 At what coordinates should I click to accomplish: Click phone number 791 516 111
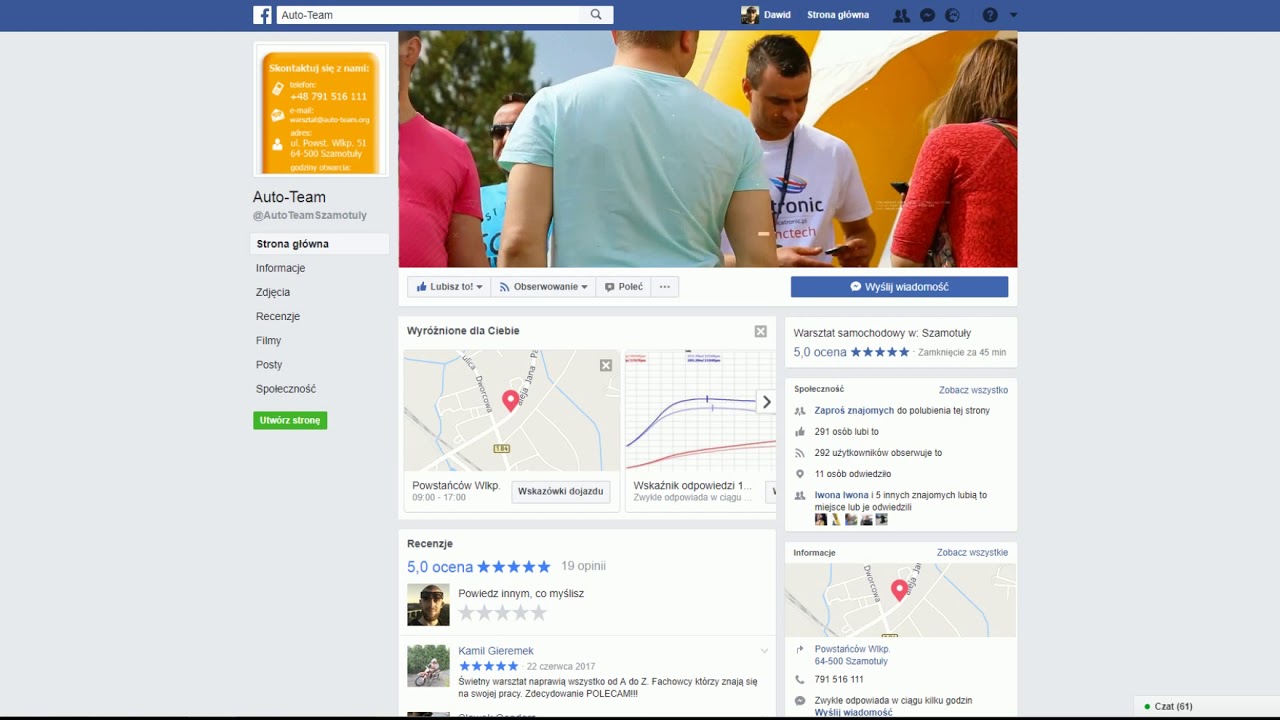click(x=839, y=680)
